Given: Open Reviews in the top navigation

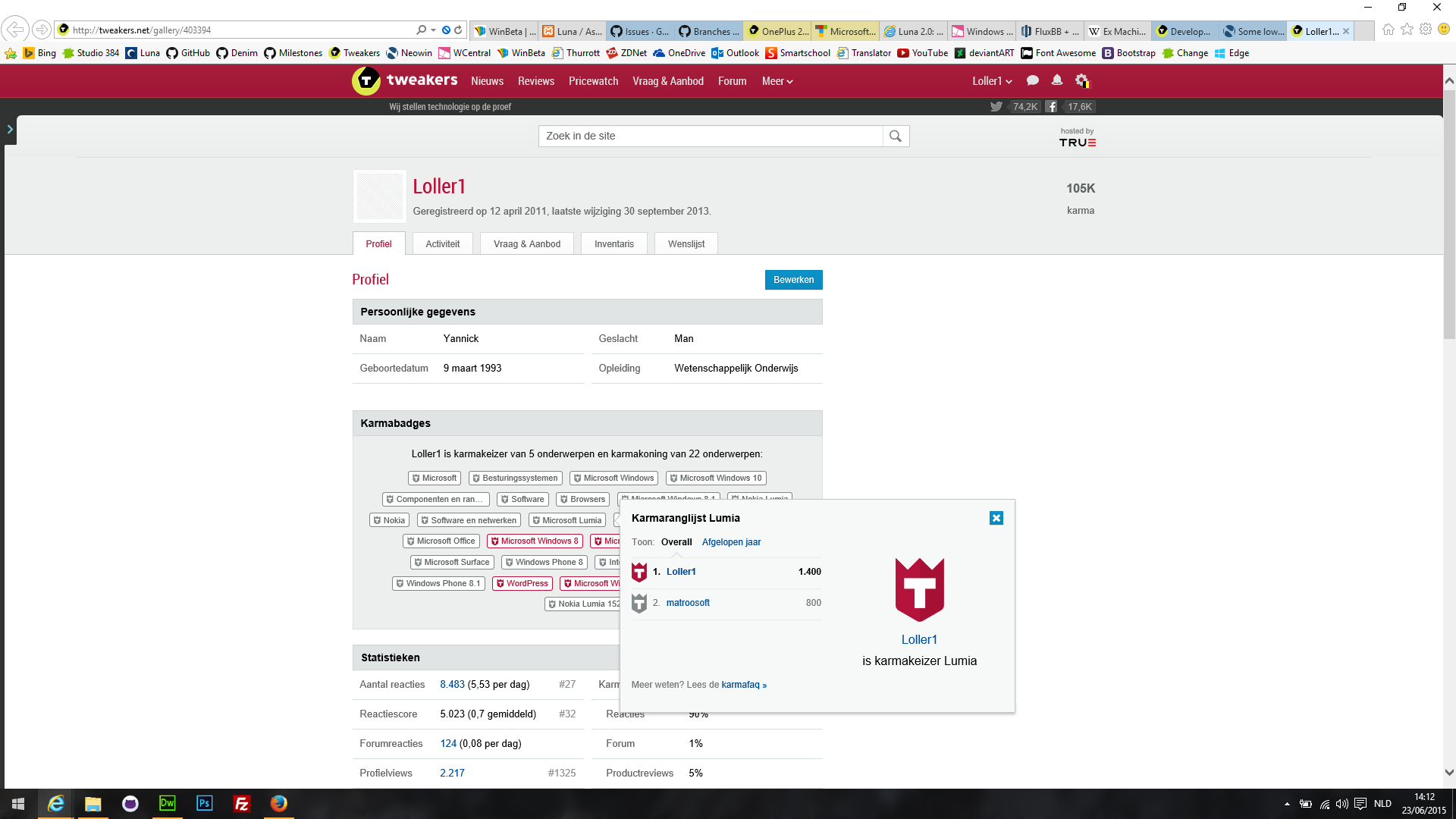Looking at the screenshot, I should (536, 81).
